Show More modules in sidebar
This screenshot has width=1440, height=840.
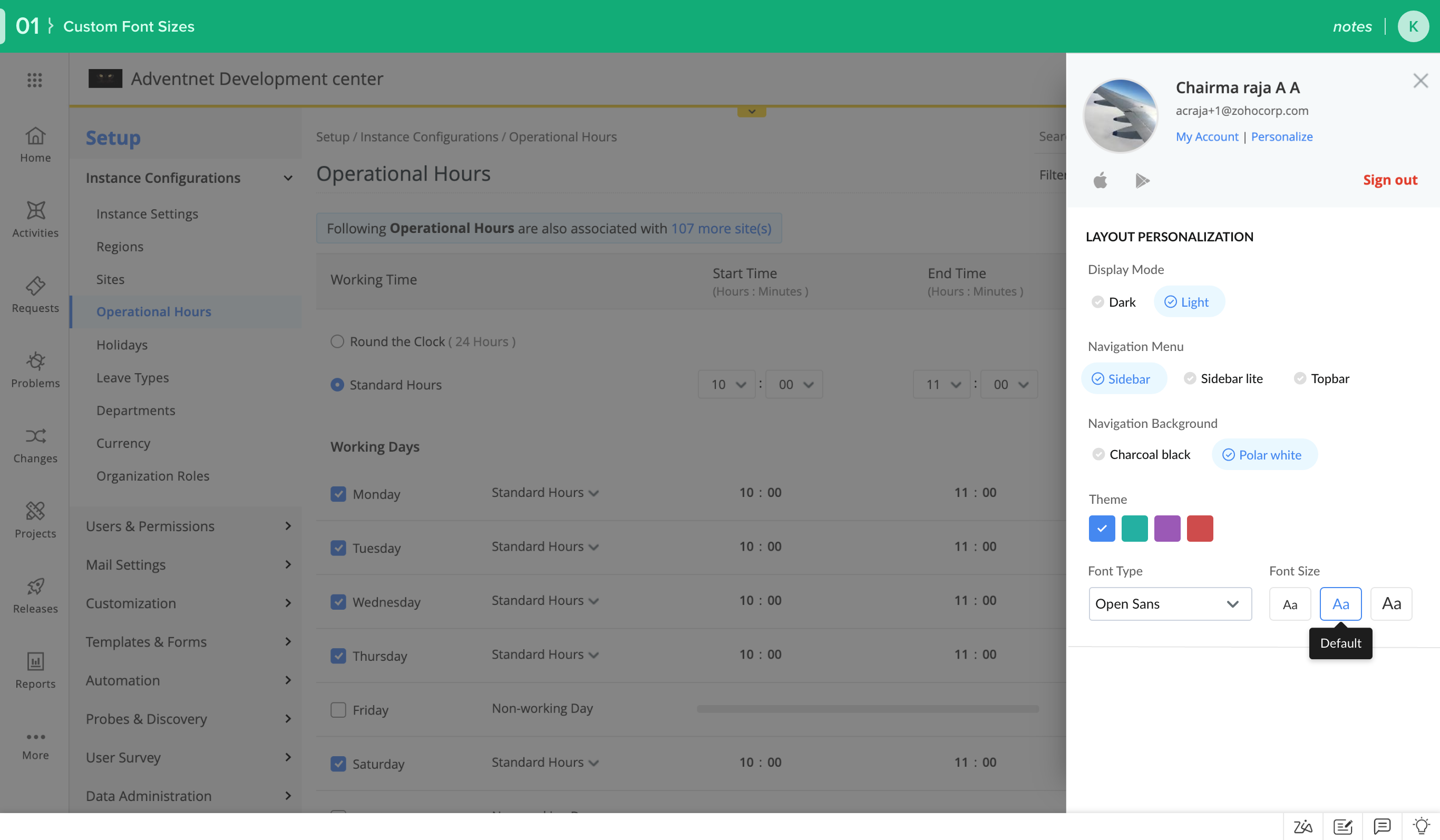pos(35,746)
